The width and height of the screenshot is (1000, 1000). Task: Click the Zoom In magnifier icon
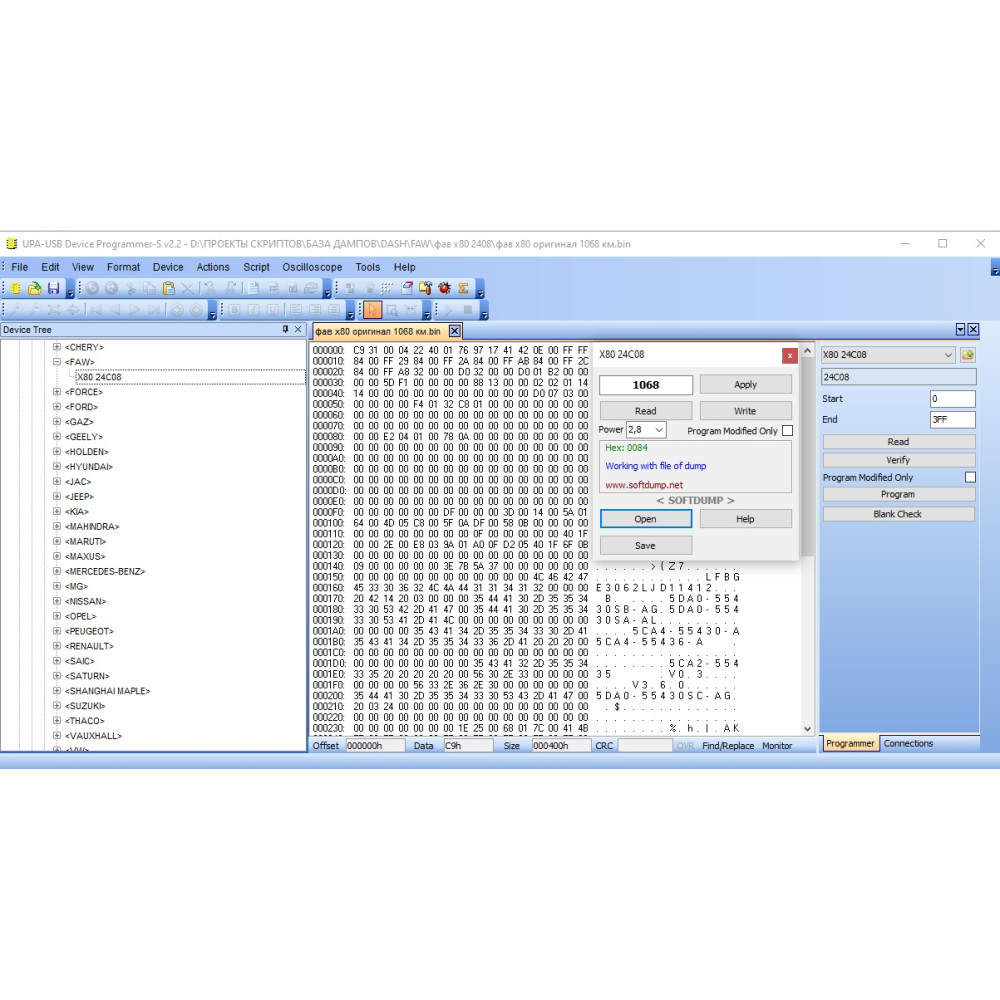[x=15, y=310]
